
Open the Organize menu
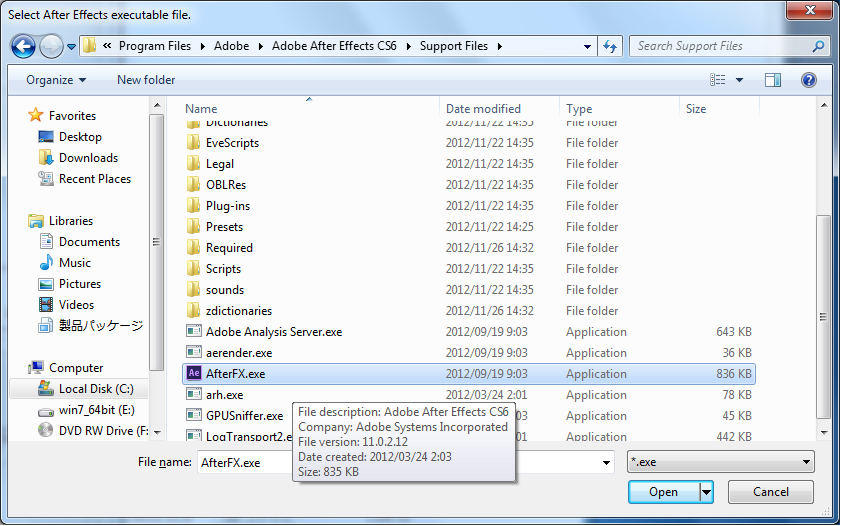[56, 80]
